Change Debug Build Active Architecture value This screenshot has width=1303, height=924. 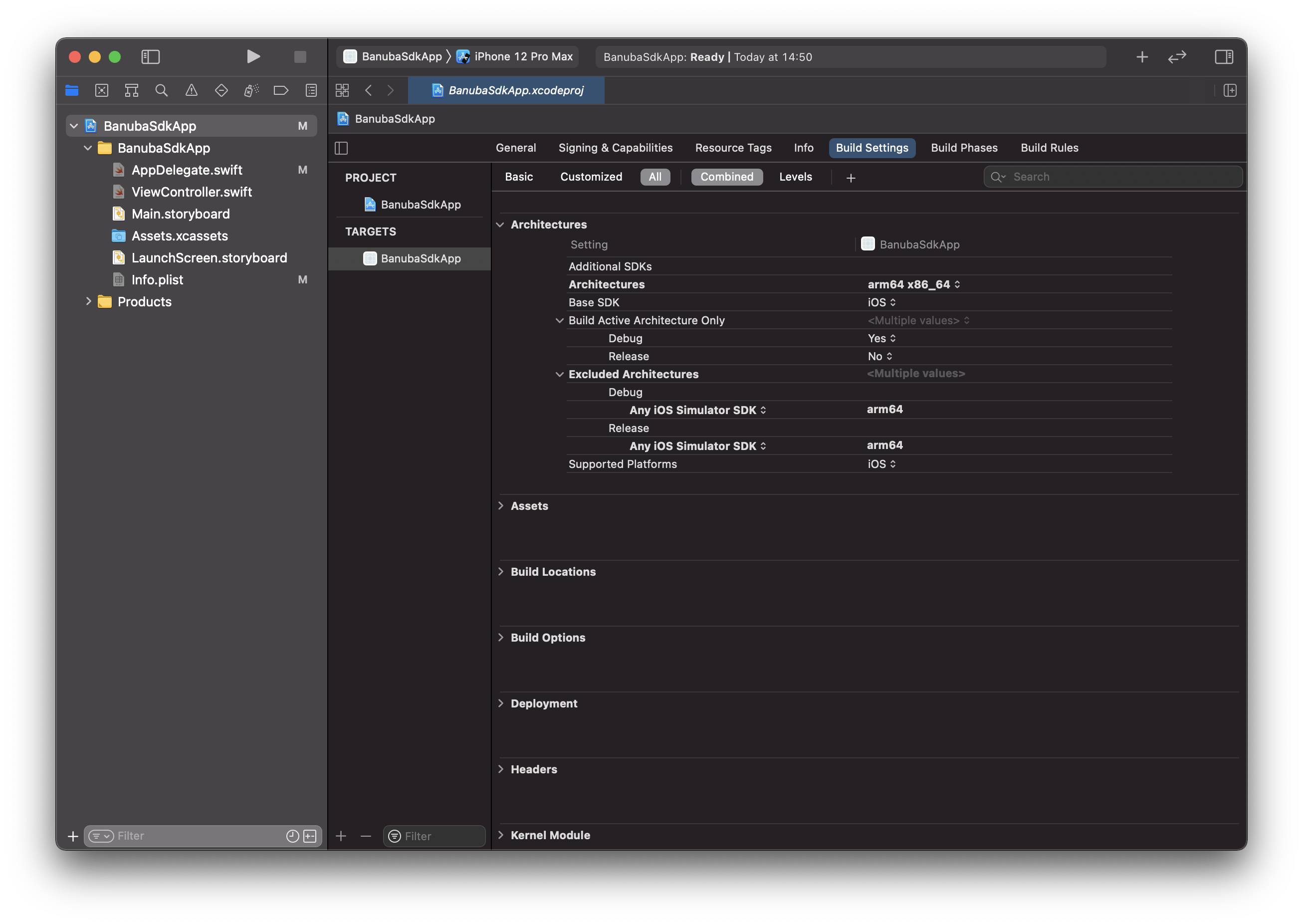pos(881,339)
